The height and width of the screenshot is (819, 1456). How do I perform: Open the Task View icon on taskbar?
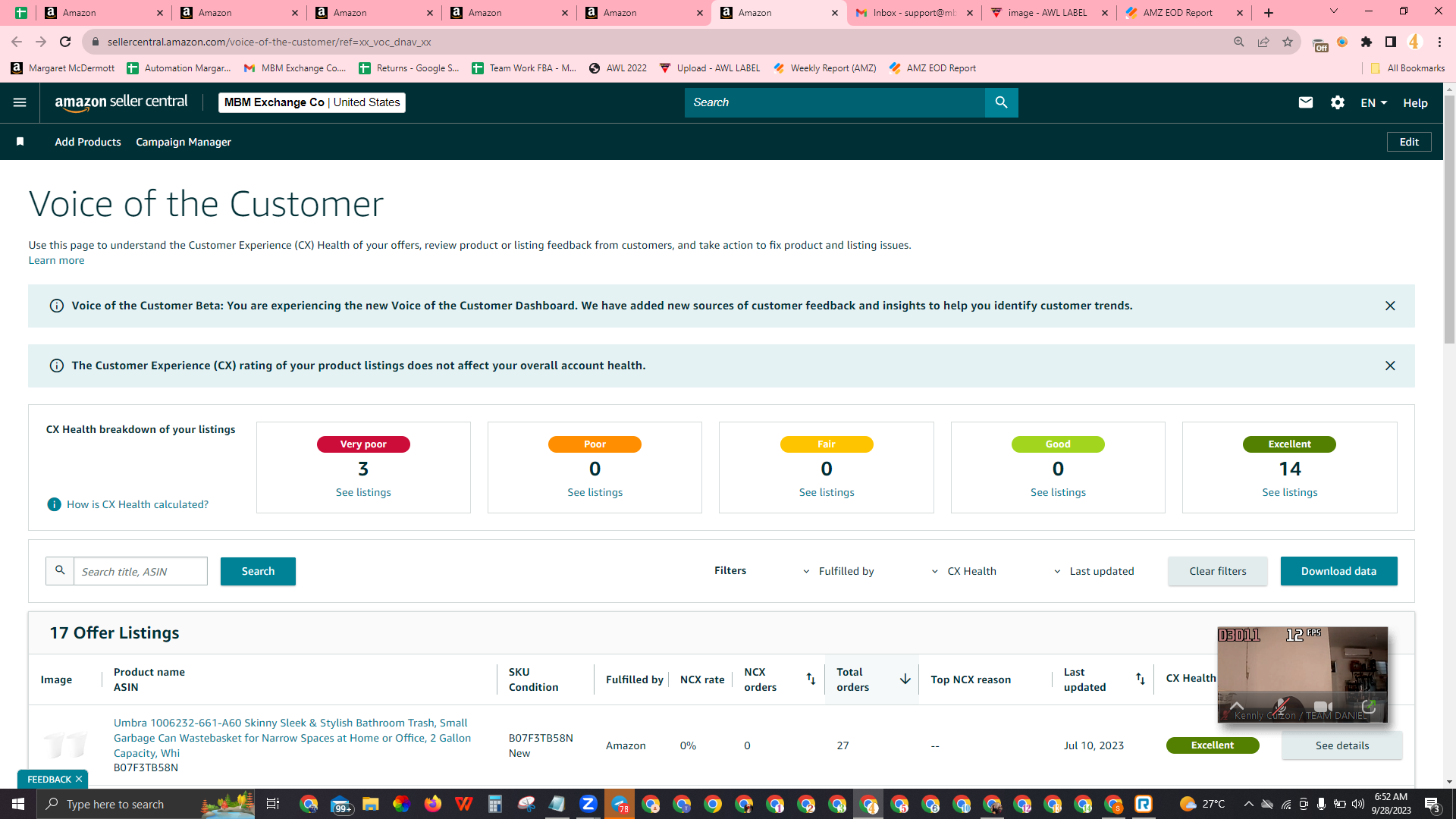(273, 804)
